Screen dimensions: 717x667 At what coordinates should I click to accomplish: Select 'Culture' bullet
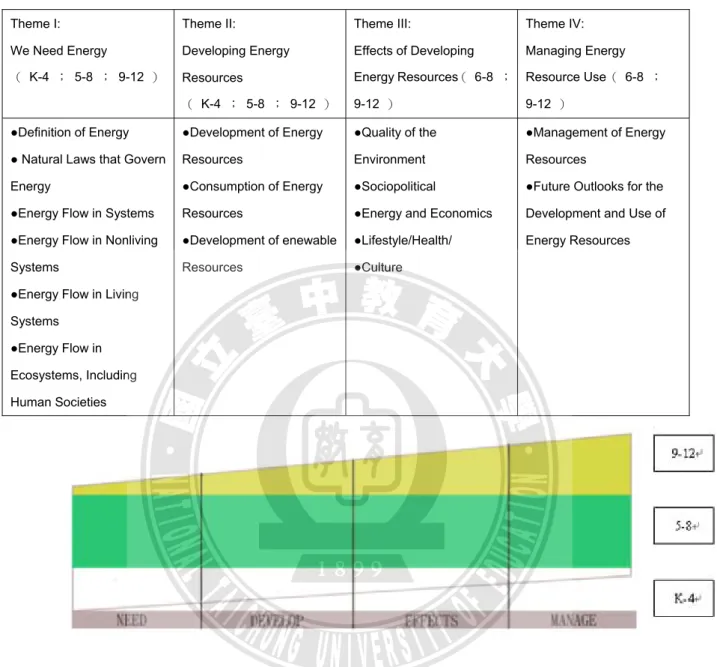click(378, 267)
